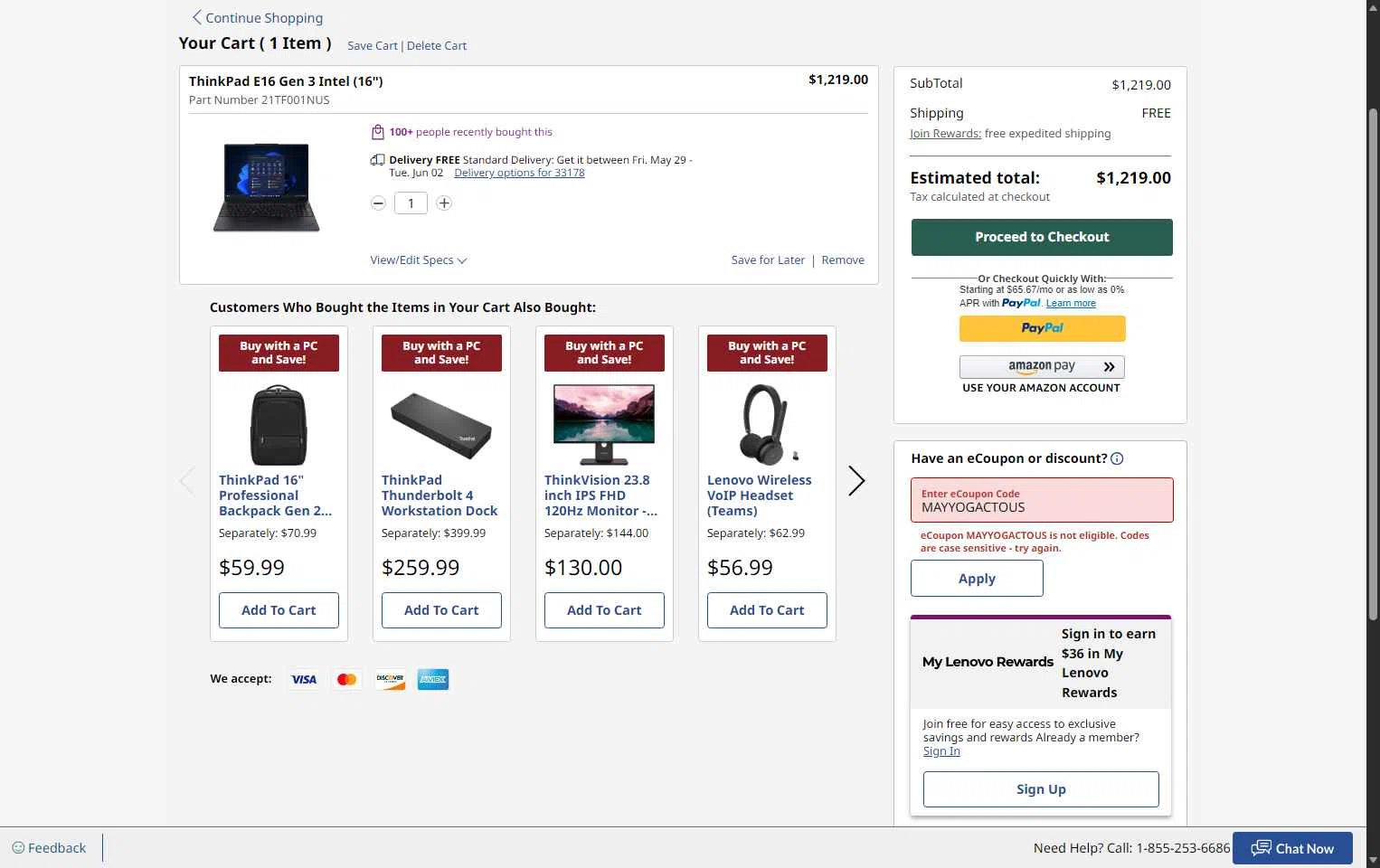
Task: Expand View/Edit Specs
Action: coord(419,260)
